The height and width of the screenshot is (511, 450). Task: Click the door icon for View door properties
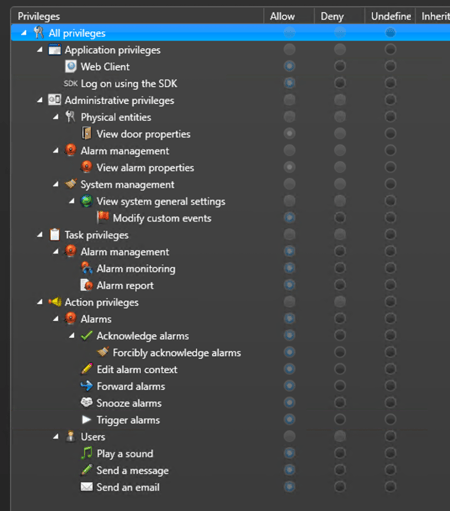[x=87, y=134]
